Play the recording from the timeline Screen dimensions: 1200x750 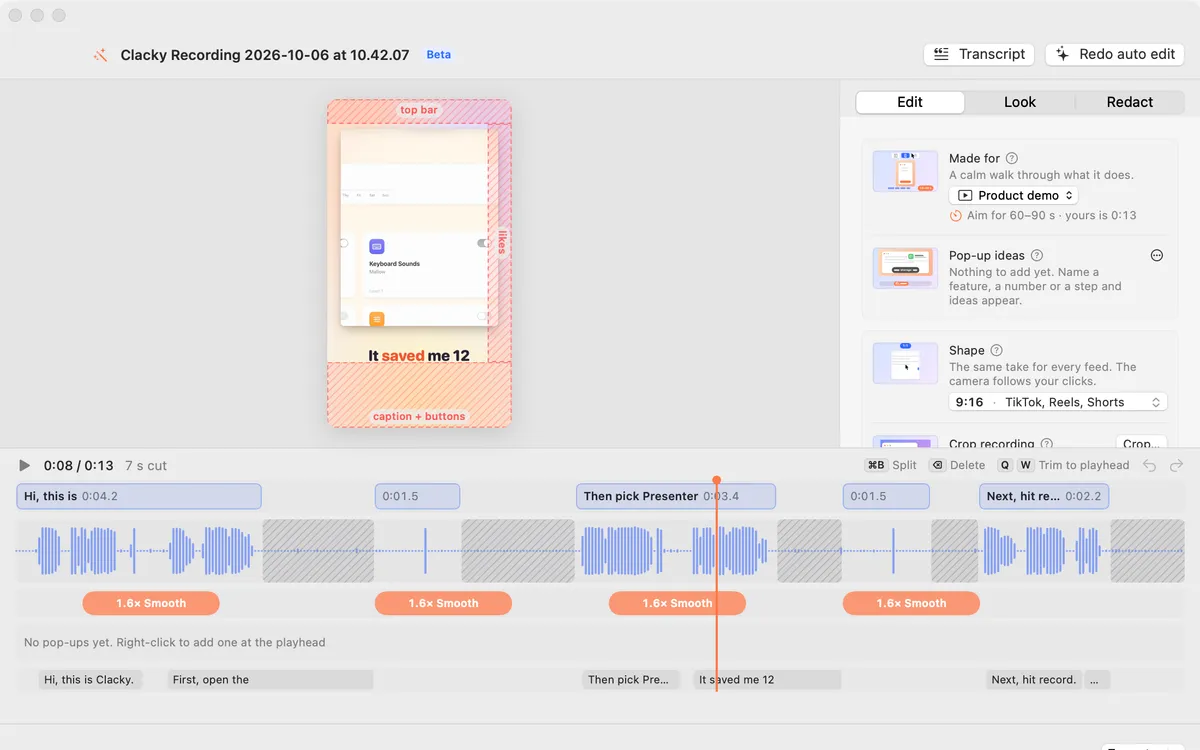click(25, 466)
